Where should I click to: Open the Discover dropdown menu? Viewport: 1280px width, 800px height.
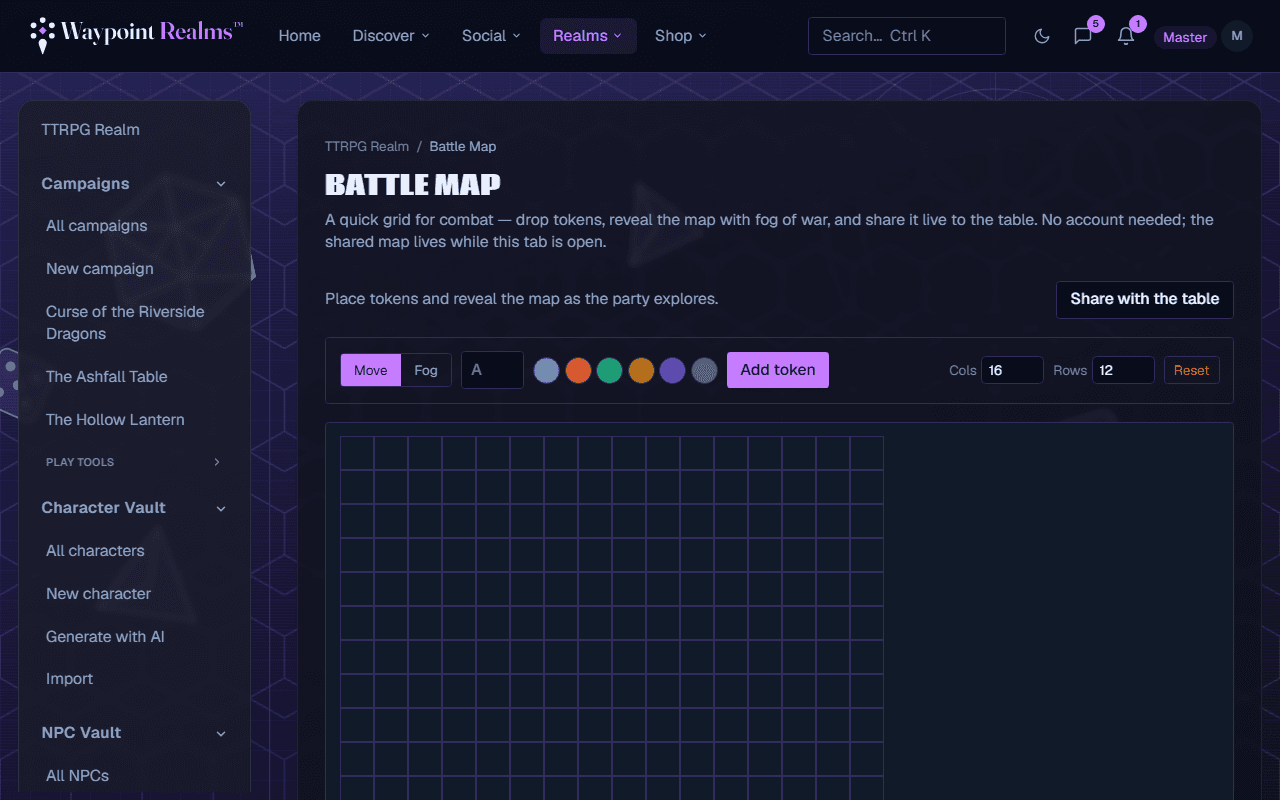coord(391,36)
